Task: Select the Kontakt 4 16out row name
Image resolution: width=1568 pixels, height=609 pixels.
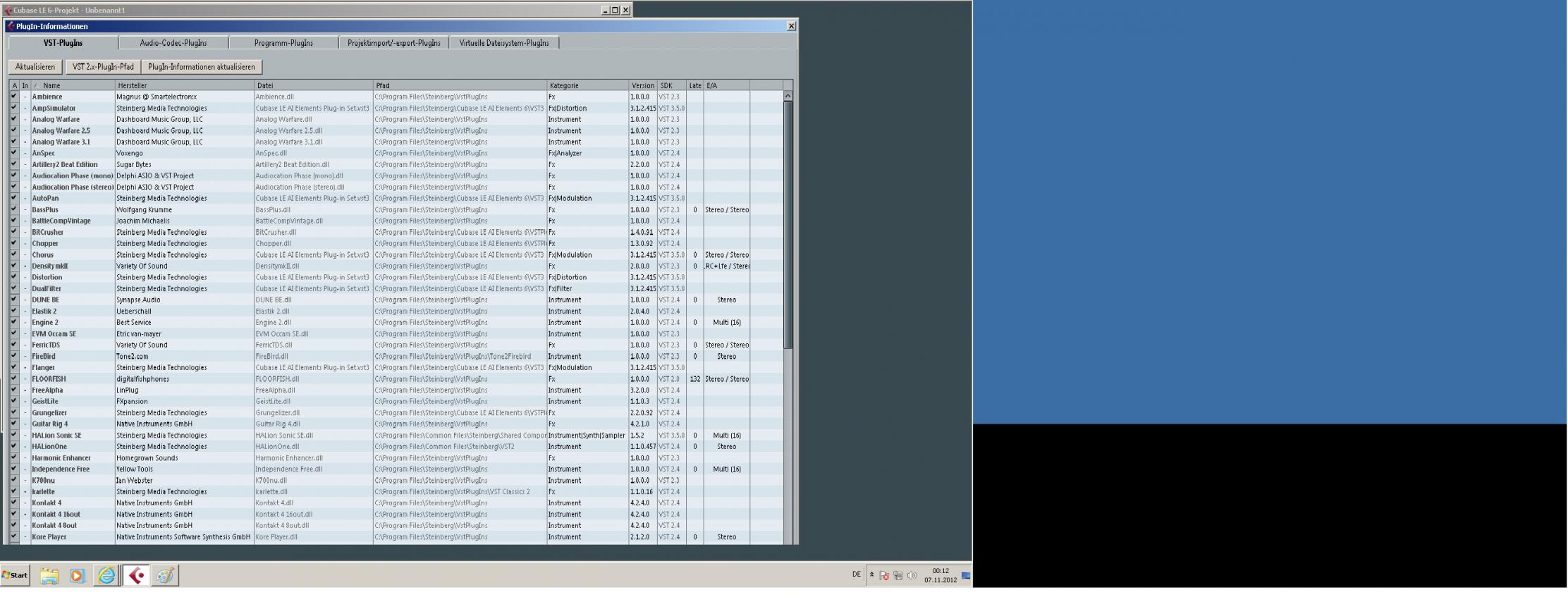Action: (x=56, y=514)
